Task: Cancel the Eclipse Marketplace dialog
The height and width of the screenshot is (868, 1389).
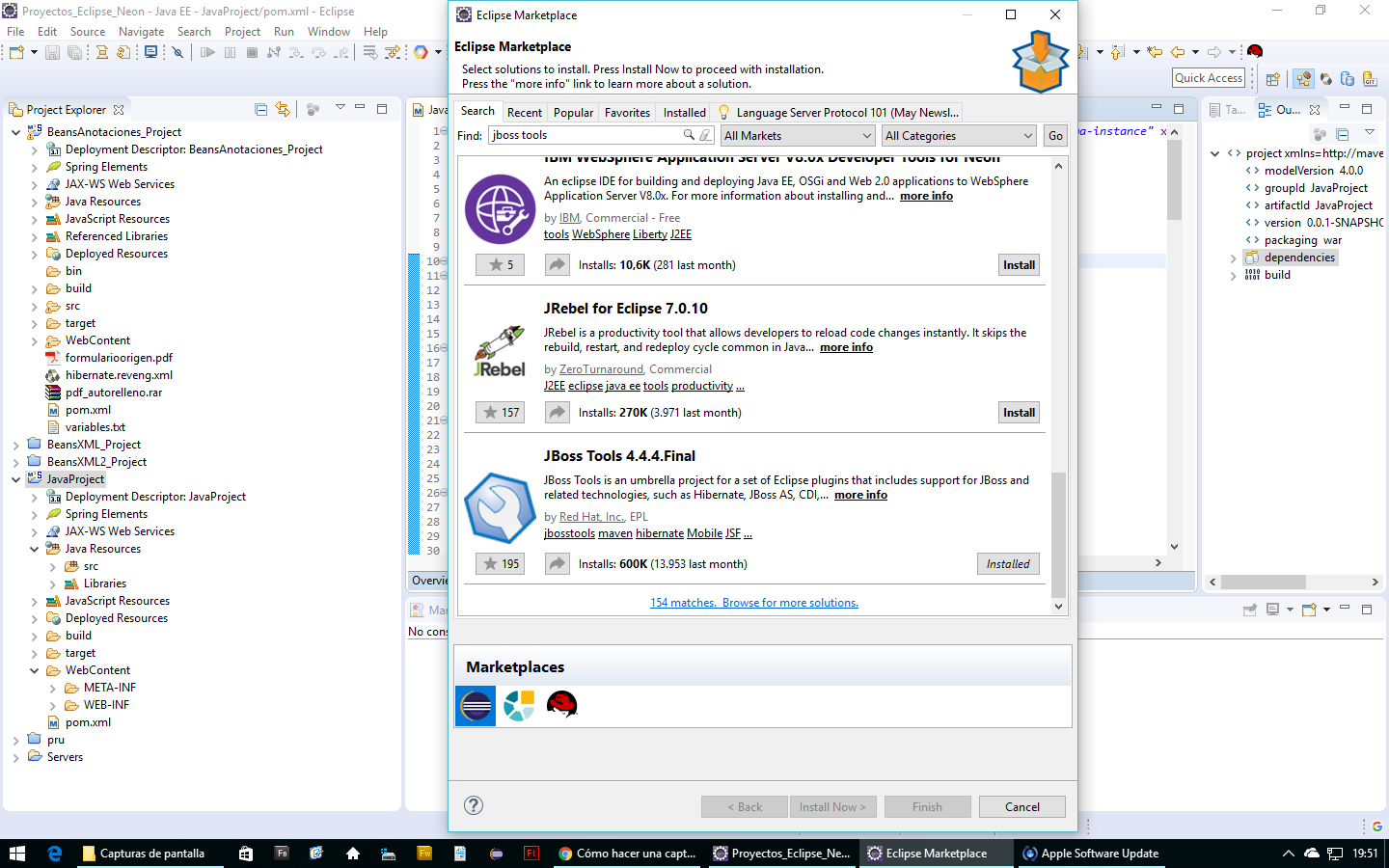Action: click(x=1022, y=807)
